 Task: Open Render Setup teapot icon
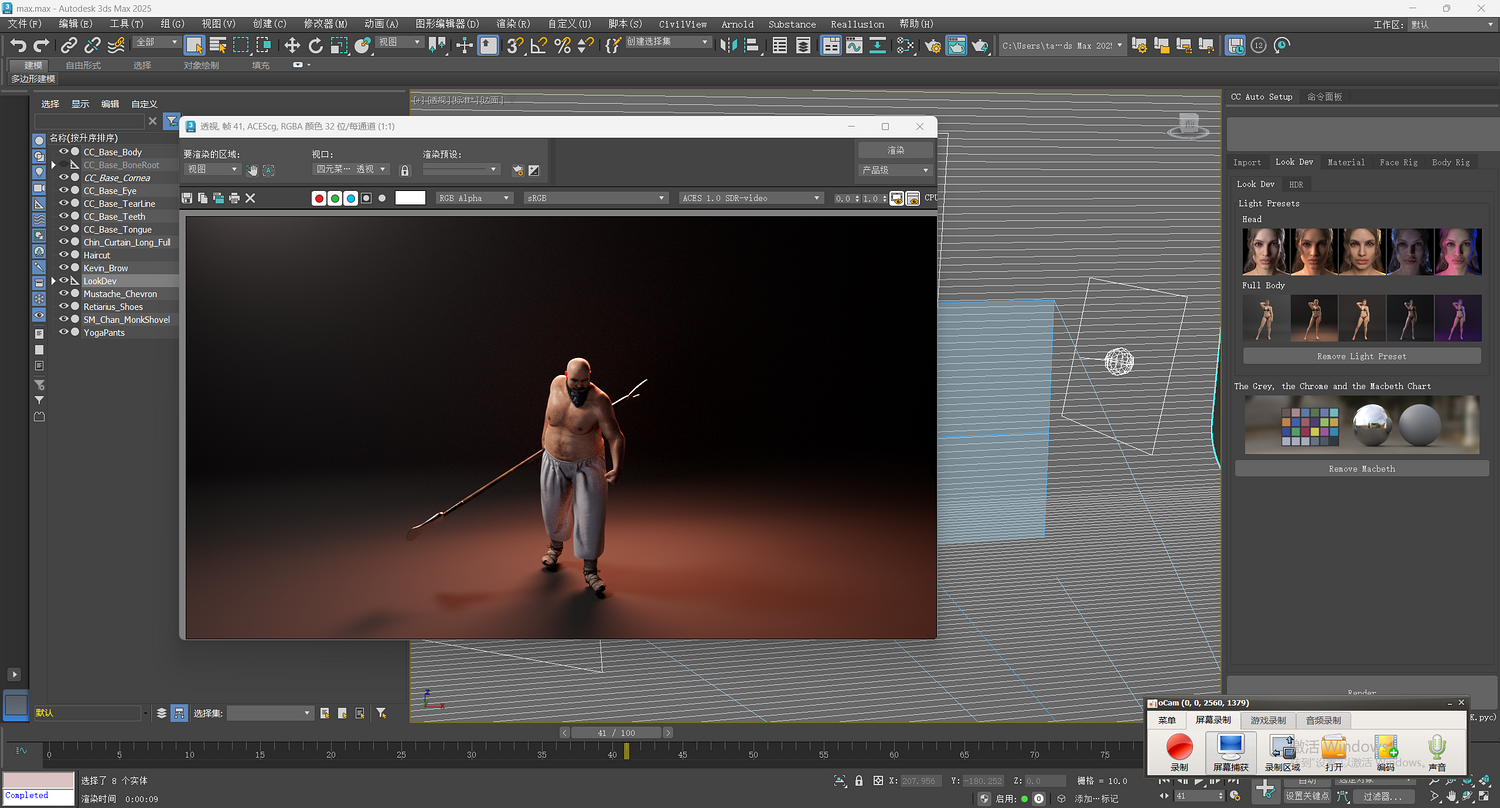pyautogui.click(x=933, y=45)
